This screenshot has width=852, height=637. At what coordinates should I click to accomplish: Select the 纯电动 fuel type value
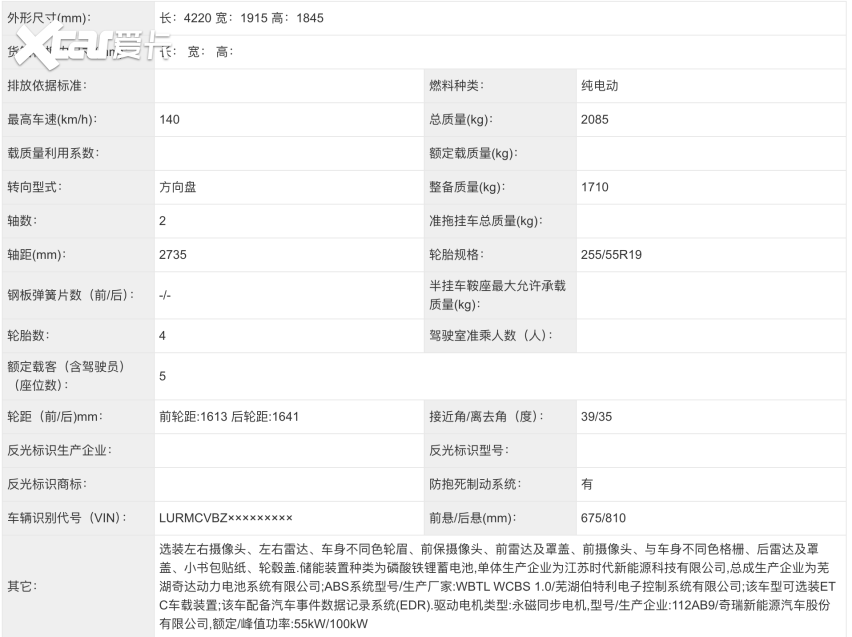[x=600, y=86]
